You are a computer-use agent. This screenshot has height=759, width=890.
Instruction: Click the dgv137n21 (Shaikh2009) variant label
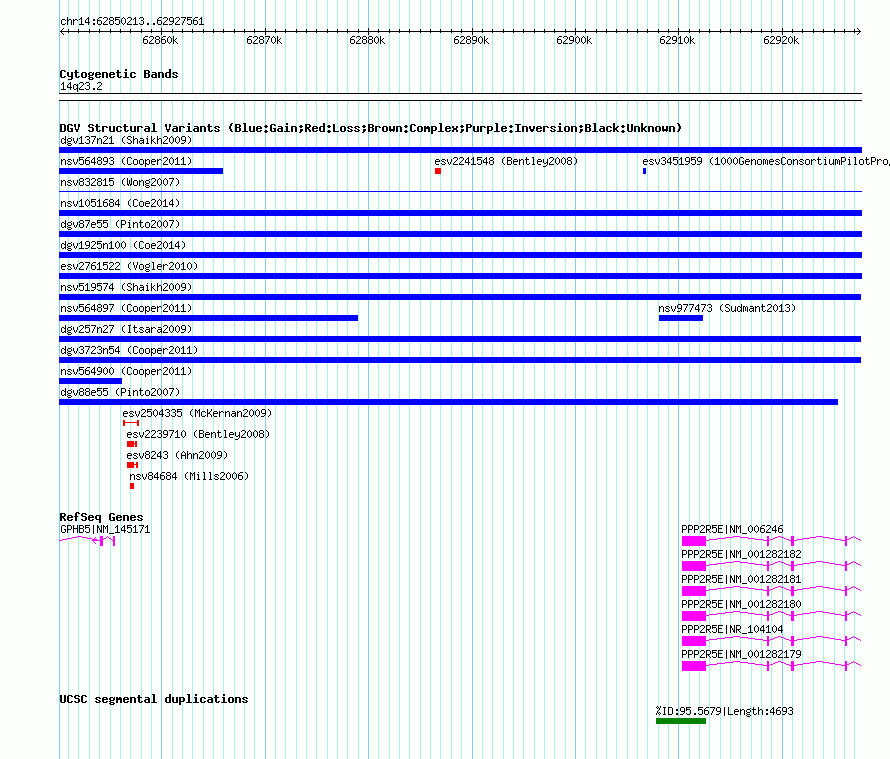coord(126,140)
